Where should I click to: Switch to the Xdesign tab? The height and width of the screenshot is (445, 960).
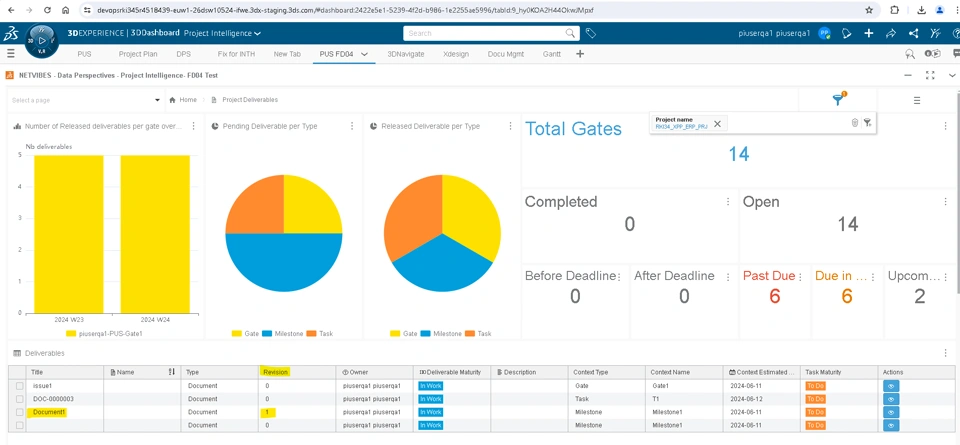click(x=456, y=54)
